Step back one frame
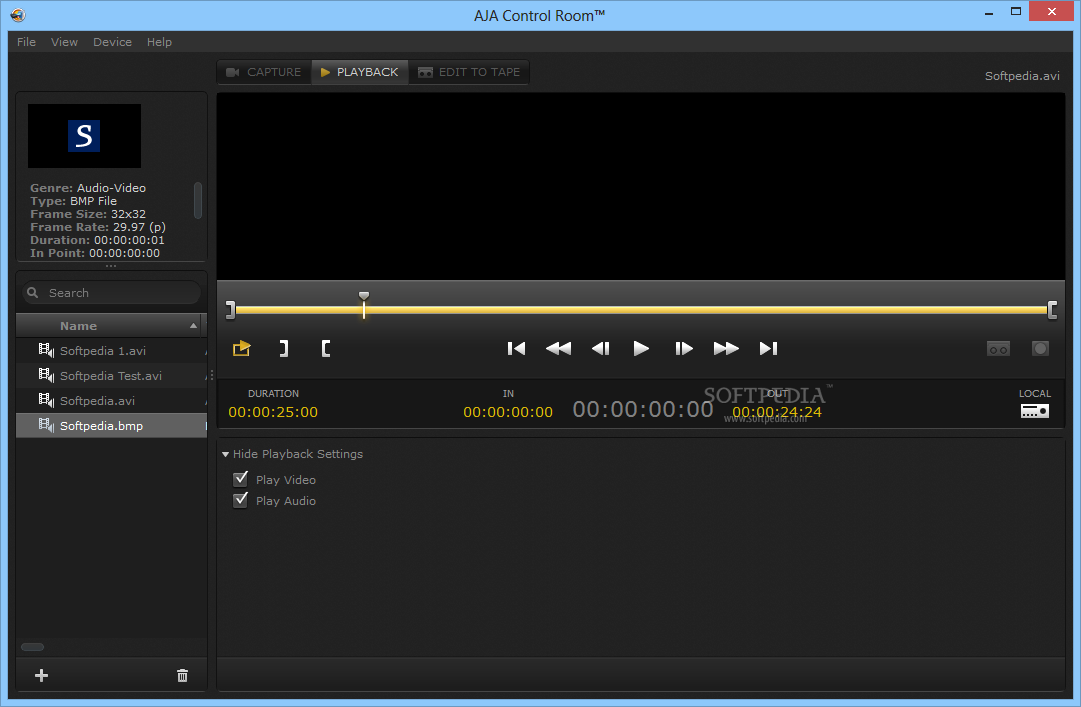 pos(600,348)
